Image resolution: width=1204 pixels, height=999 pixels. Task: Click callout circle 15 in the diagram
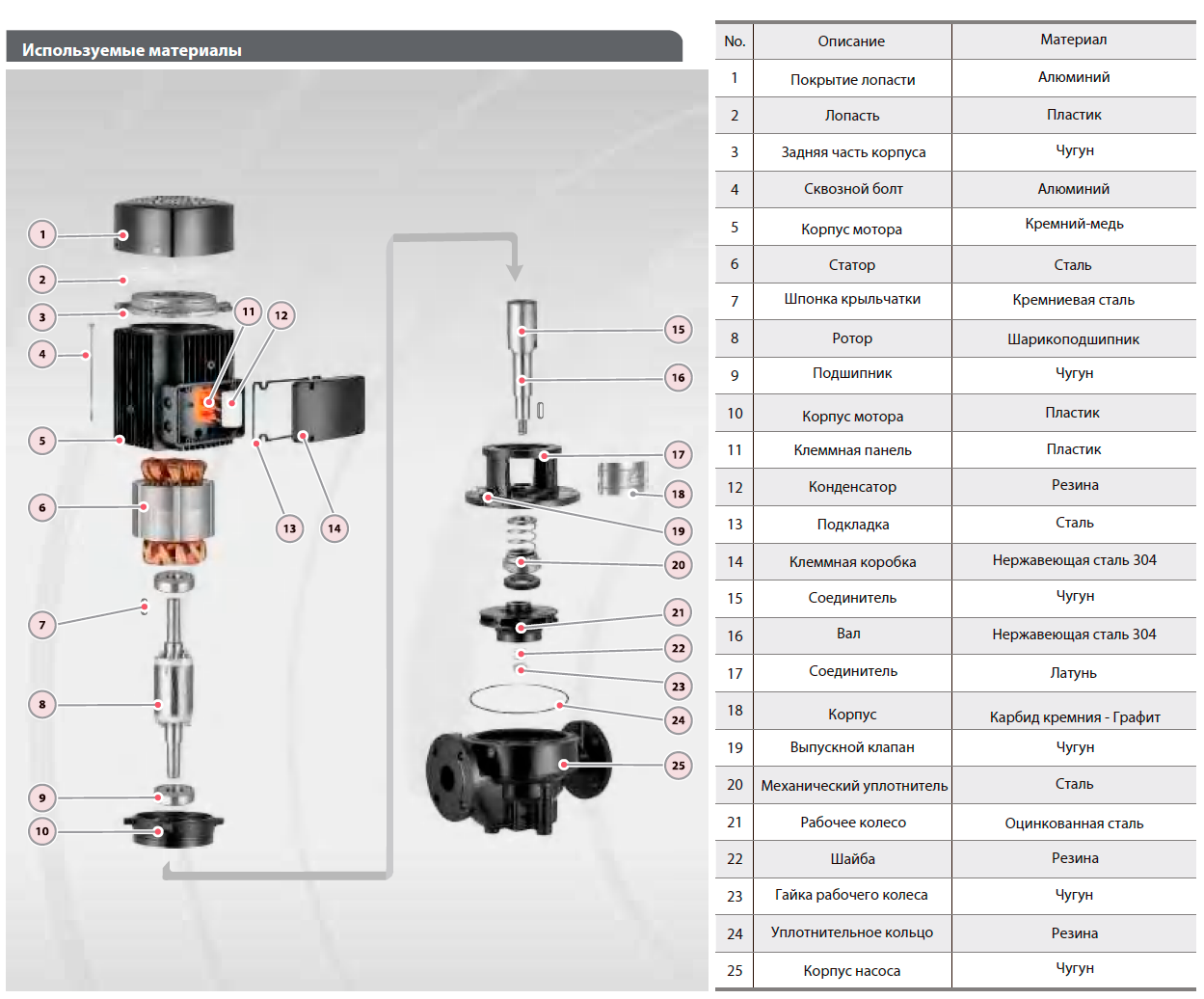[679, 330]
